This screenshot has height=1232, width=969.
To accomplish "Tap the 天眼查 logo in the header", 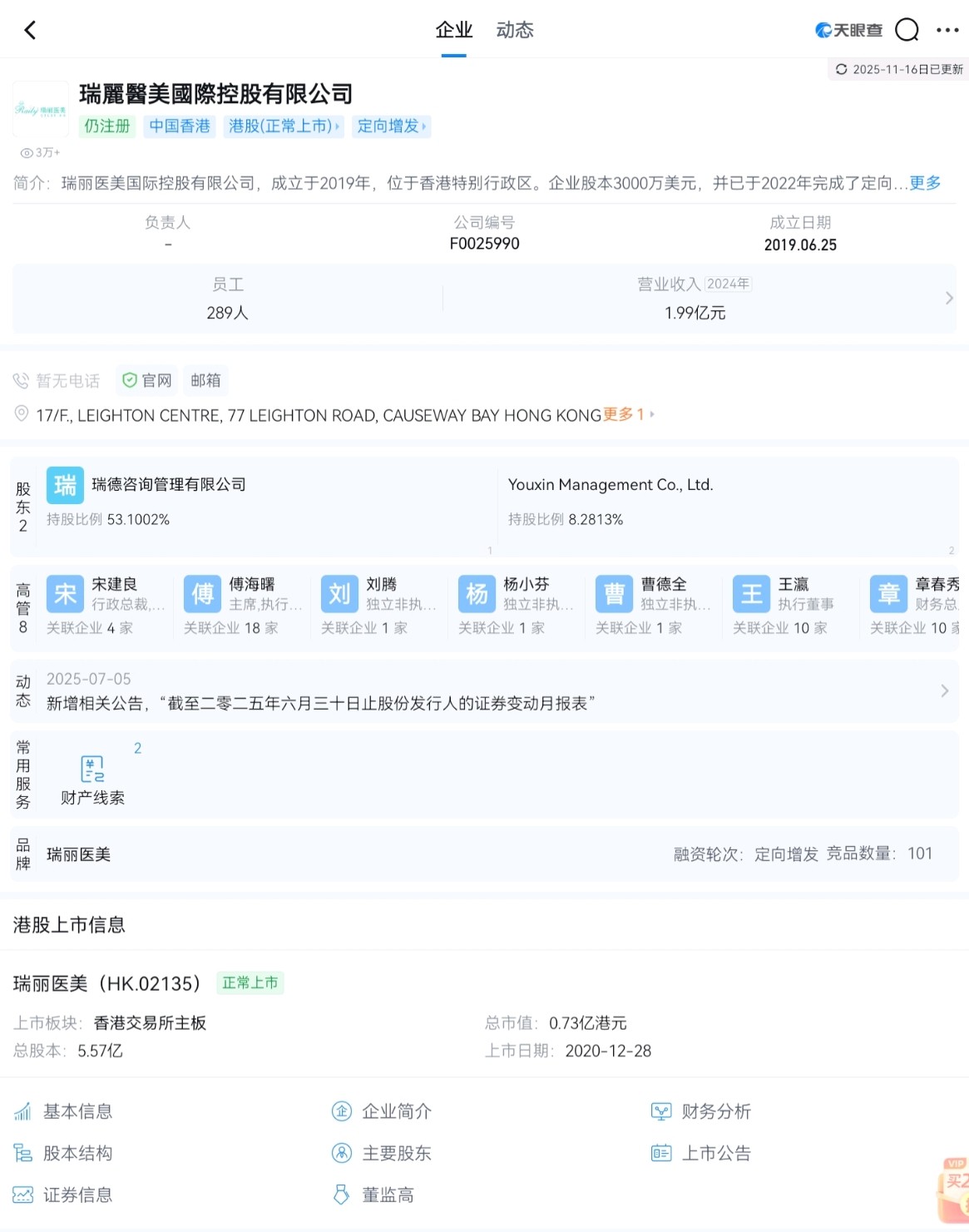I will coord(848,29).
